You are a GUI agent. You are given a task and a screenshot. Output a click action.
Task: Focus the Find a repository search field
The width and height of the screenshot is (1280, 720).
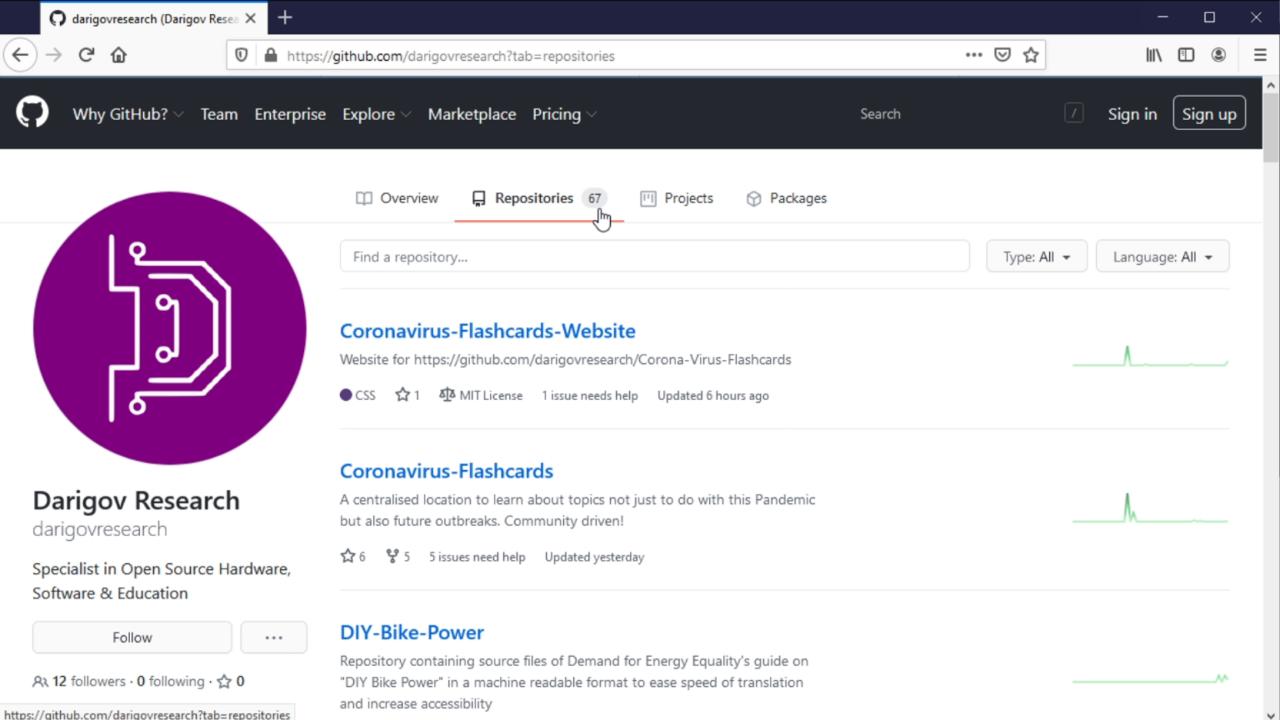click(x=654, y=257)
